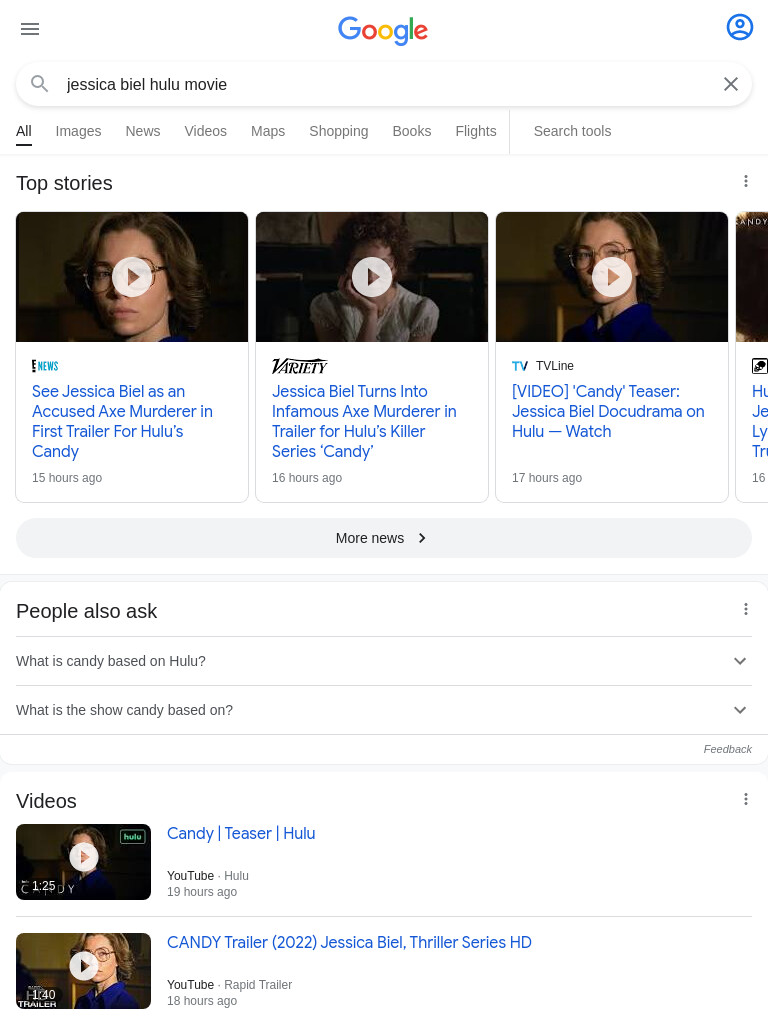The image size is (768, 1024).
Task: Open 'Candy | Teaser | Hulu' video link
Action: pyautogui.click(x=241, y=833)
